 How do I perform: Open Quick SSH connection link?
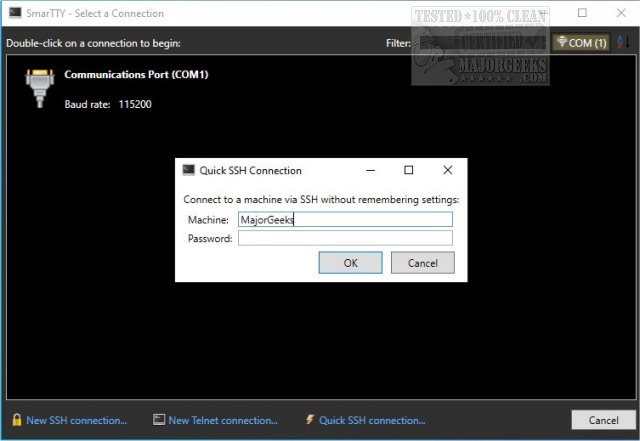[x=372, y=420]
